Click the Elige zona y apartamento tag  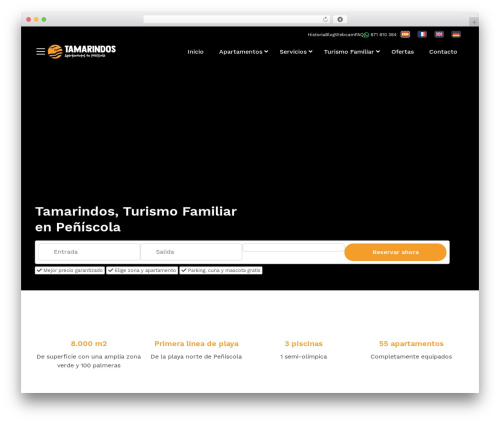click(142, 270)
